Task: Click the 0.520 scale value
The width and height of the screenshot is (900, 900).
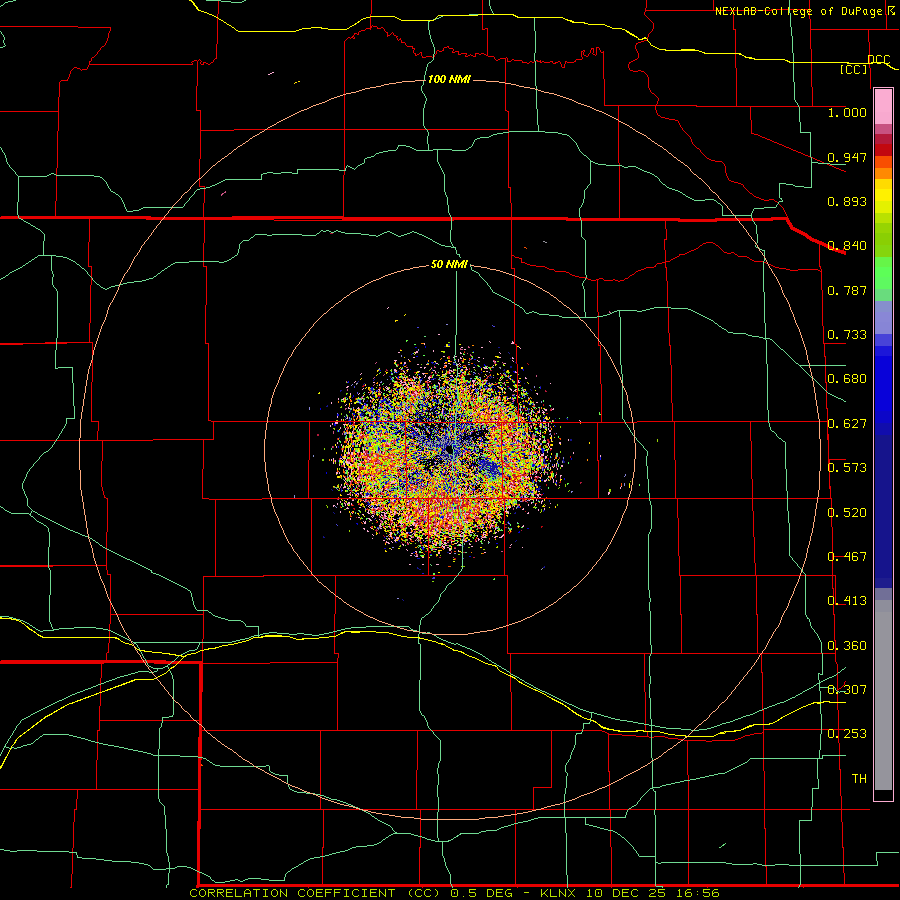Action: pyautogui.click(x=847, y=513)
